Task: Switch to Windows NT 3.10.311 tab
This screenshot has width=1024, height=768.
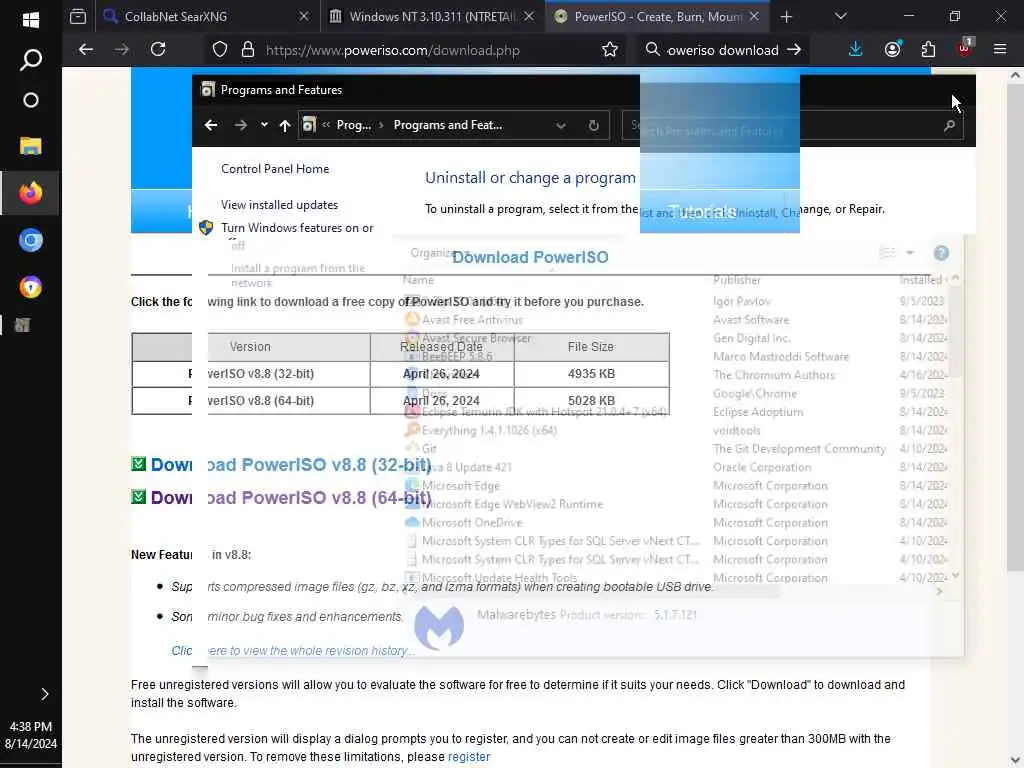Action: tap(431, 16)
